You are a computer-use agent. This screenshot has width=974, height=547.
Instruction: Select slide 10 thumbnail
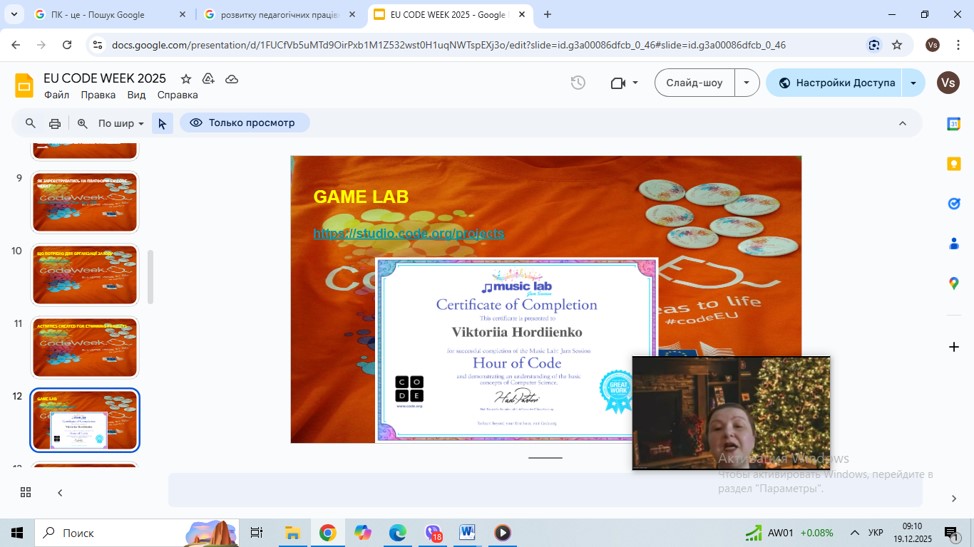pos(85,275)
